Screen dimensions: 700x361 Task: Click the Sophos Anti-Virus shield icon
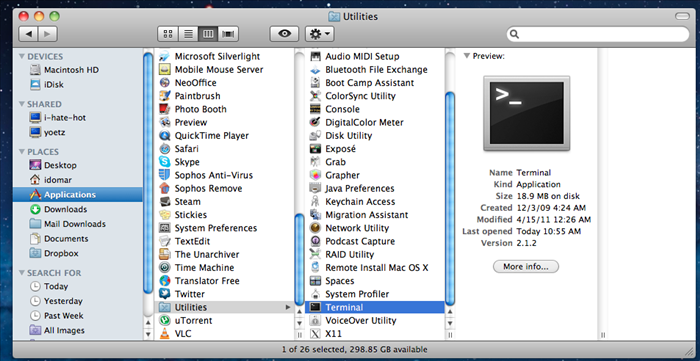165,175
